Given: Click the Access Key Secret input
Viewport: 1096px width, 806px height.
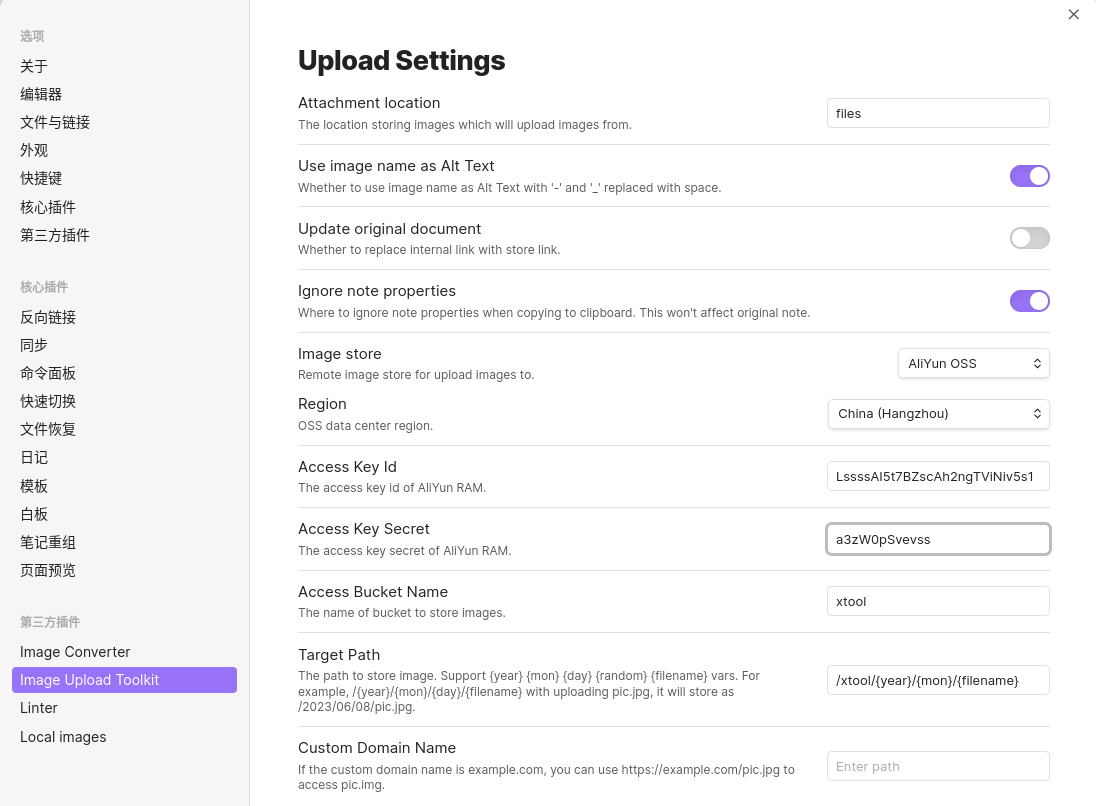Looking at the screenshot, I should click(938, 539).
